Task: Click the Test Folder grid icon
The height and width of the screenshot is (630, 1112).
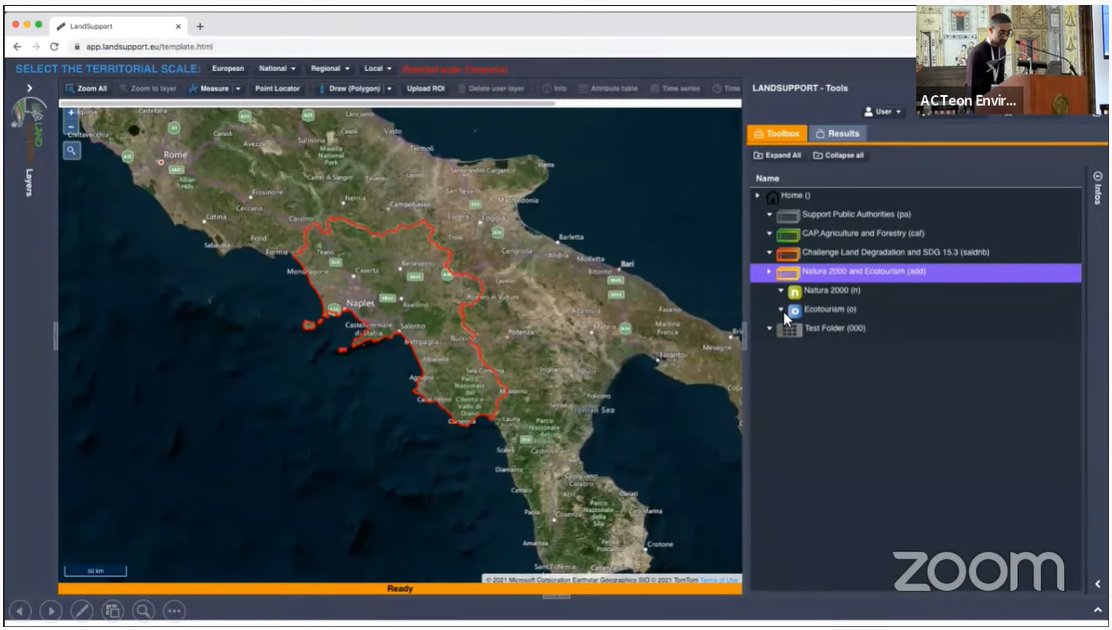Action: 789,329
